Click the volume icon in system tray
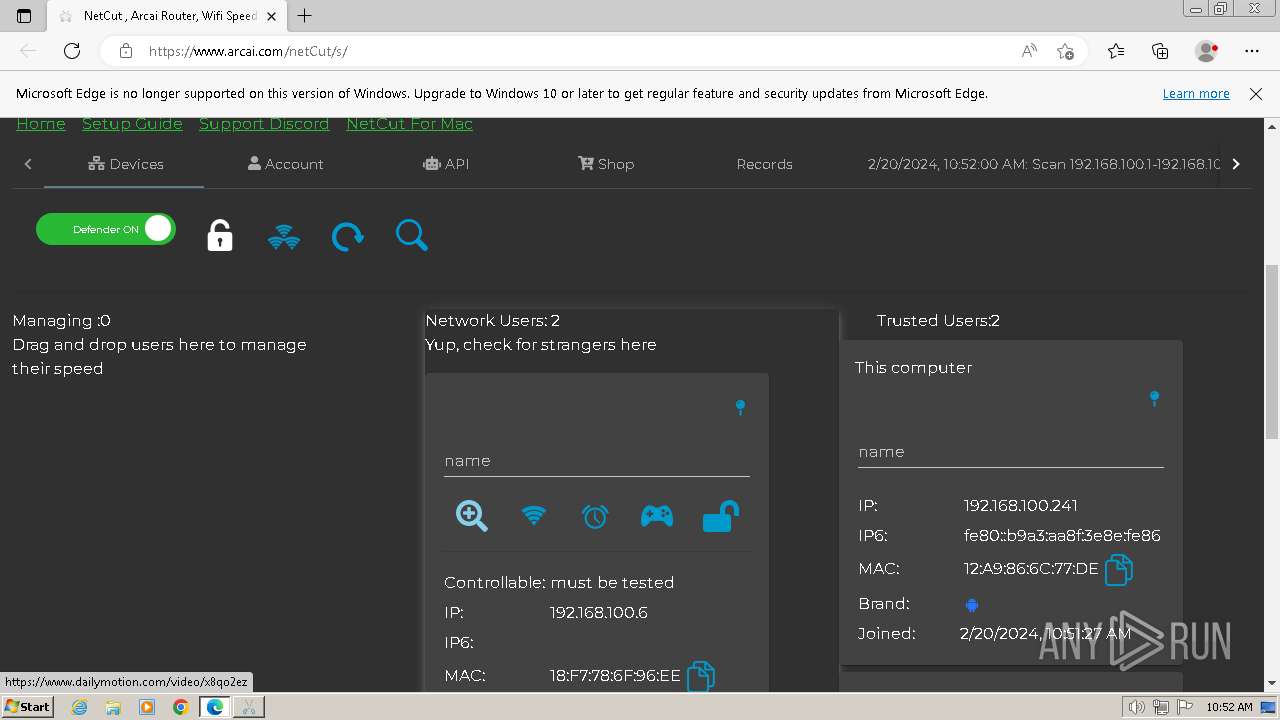This screenshot has width=1280, height=720. click(x=1137, y=707)
